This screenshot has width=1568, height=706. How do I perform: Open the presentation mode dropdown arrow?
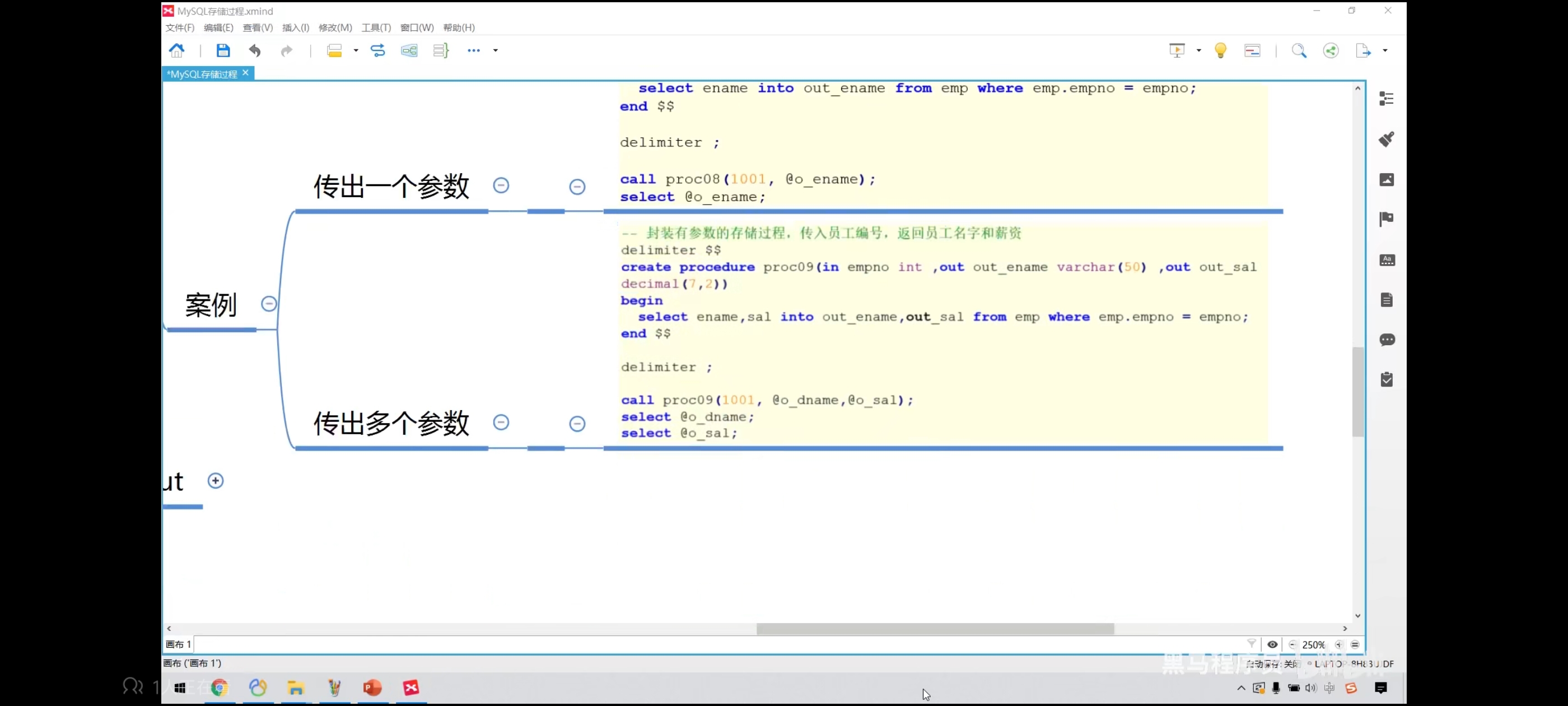point(1198,50)
